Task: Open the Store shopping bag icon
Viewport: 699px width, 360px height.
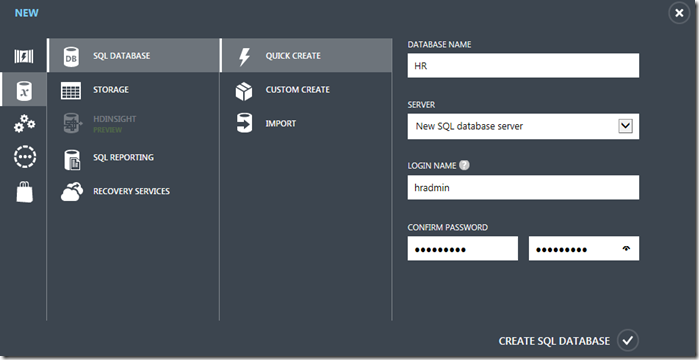Action: (25, 192)
